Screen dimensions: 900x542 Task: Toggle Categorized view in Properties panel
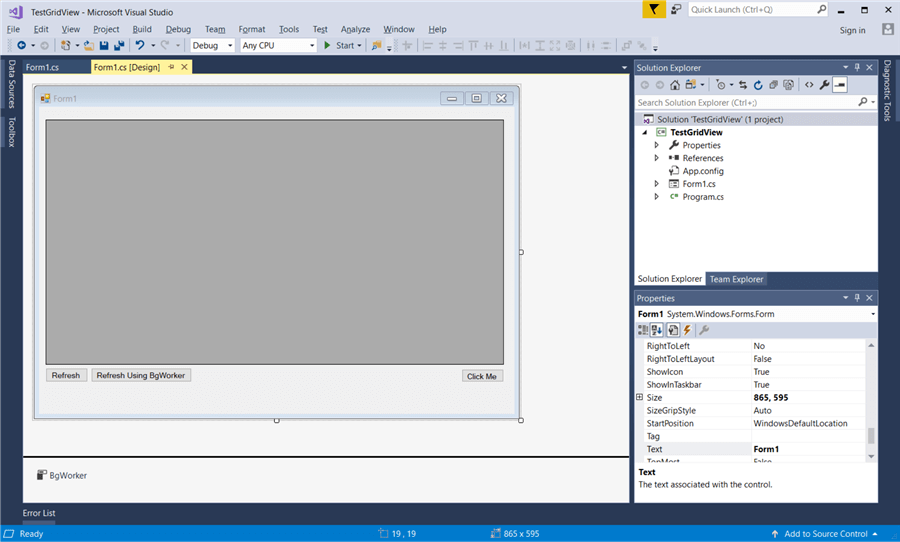[643, 330]
